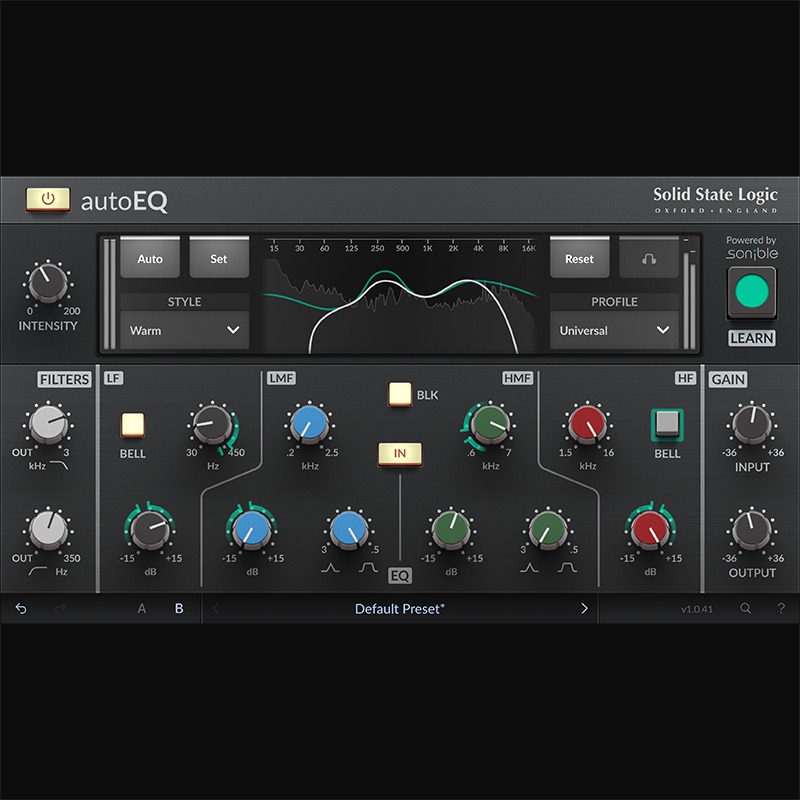Click the magnifier zoom icon
800x800 pixels.
point(745,608)
